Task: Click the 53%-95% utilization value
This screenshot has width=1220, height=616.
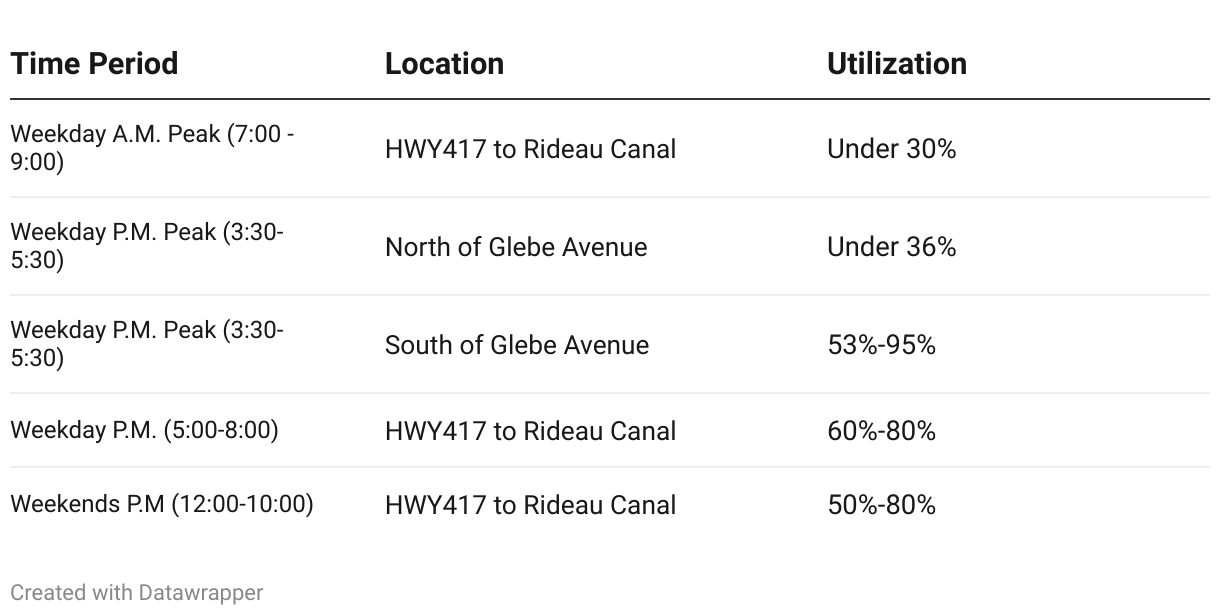Action: pos(882,345)
